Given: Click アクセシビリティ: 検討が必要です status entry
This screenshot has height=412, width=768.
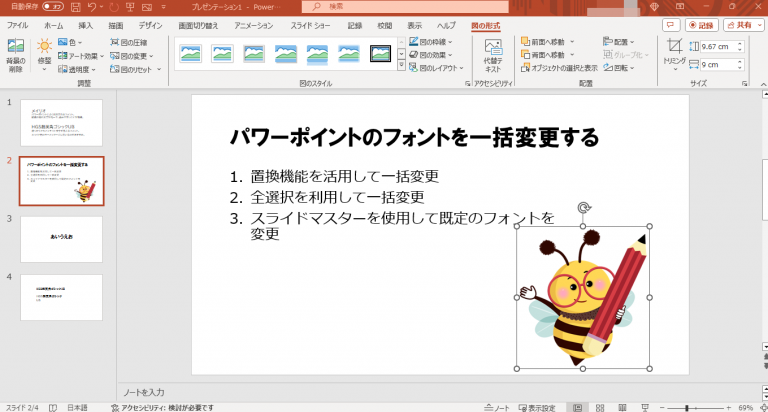Looking at the screenshot, I should pos(163,408).
